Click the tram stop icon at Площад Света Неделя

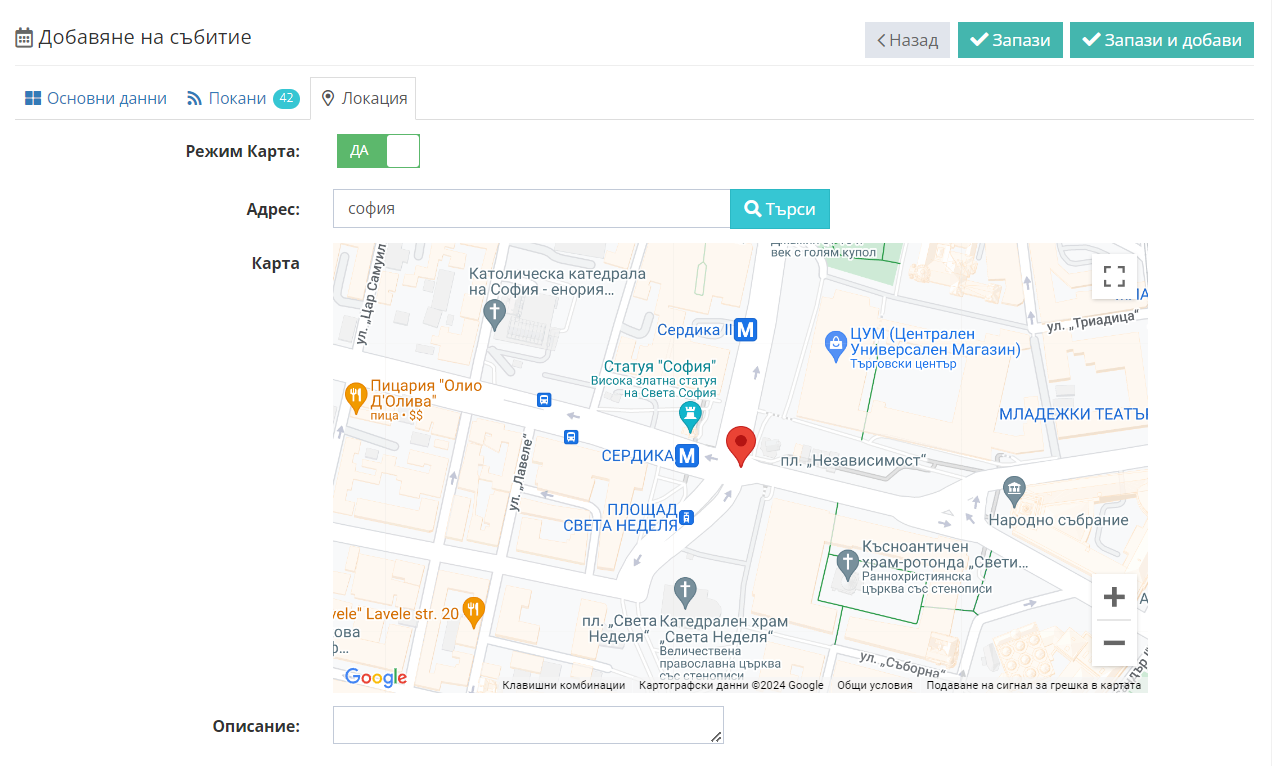pyautogui.click(x=687, y=517)
